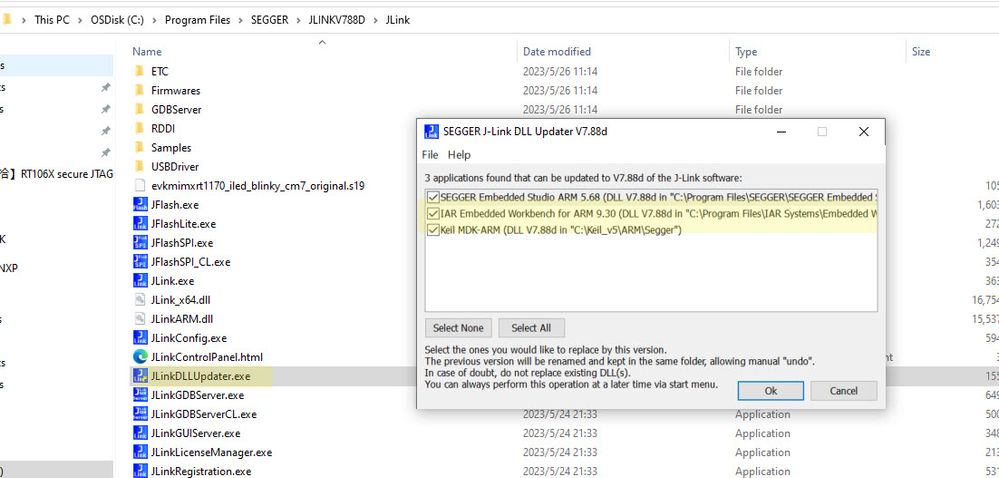
Task: Select the JLinkControlPanel.html Edge icon
Action: point(140,357)
